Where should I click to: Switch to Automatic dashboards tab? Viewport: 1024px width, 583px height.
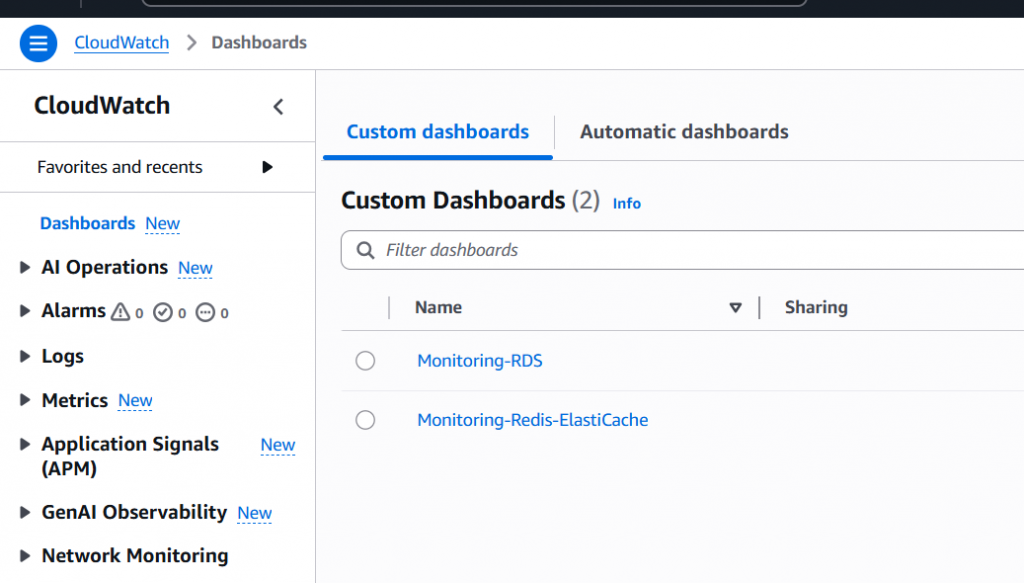tap(684, 132)
